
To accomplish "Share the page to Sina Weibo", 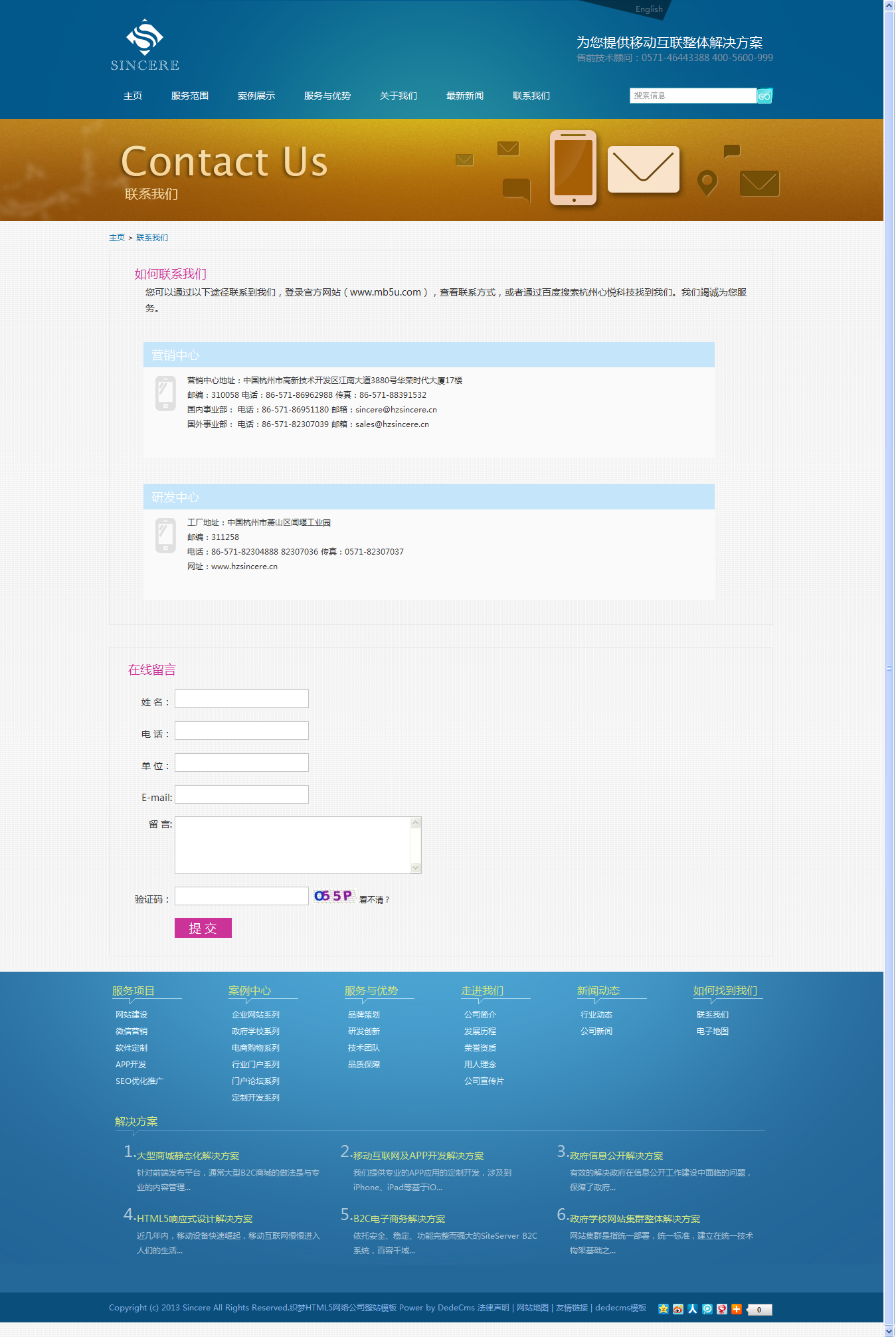I will [x=677, y=1309].
